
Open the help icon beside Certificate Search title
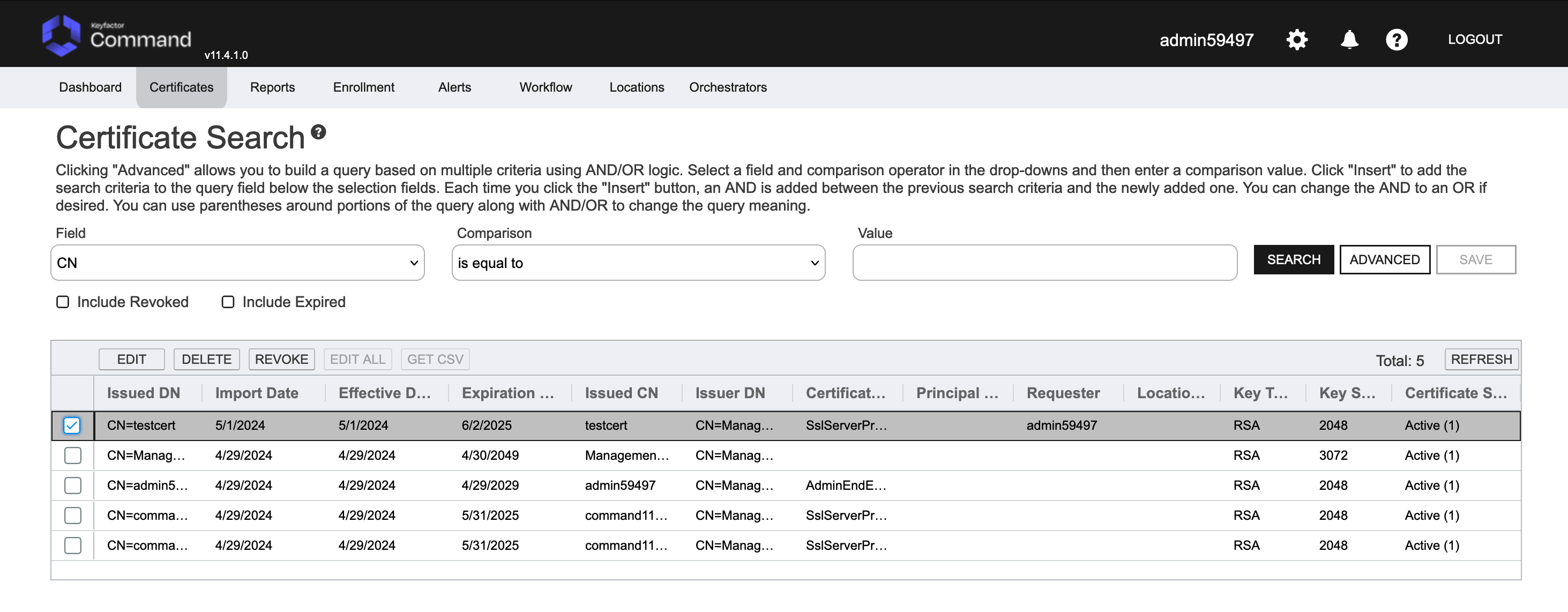318,131
